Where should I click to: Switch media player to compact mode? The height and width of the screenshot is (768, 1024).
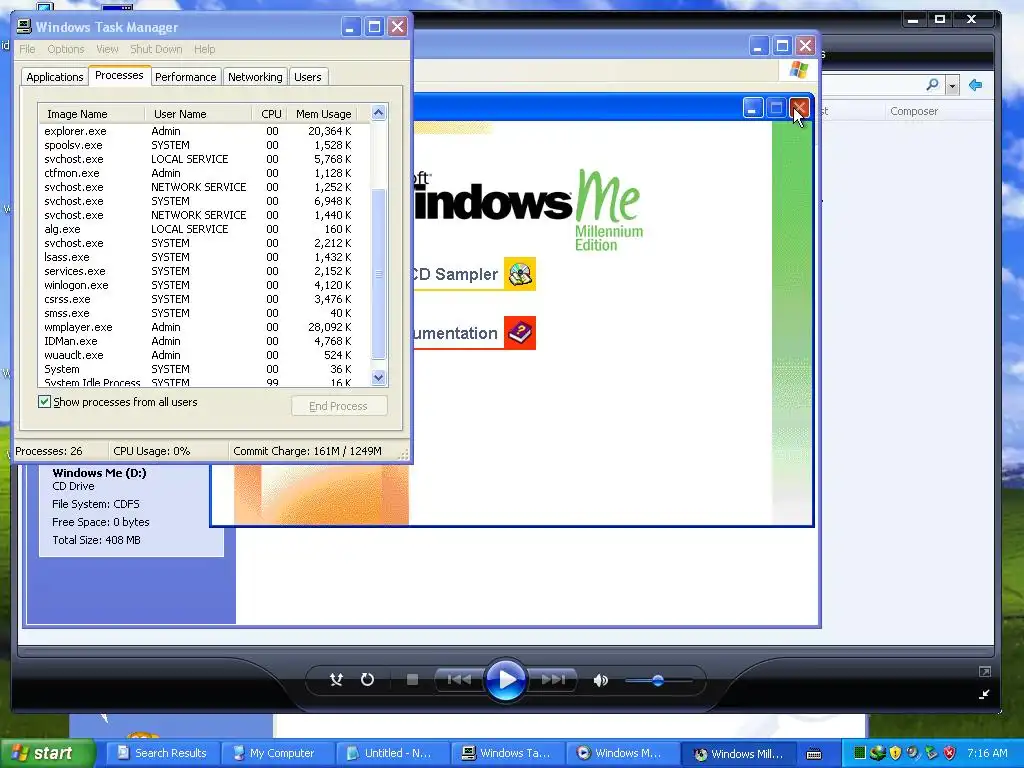985,694
